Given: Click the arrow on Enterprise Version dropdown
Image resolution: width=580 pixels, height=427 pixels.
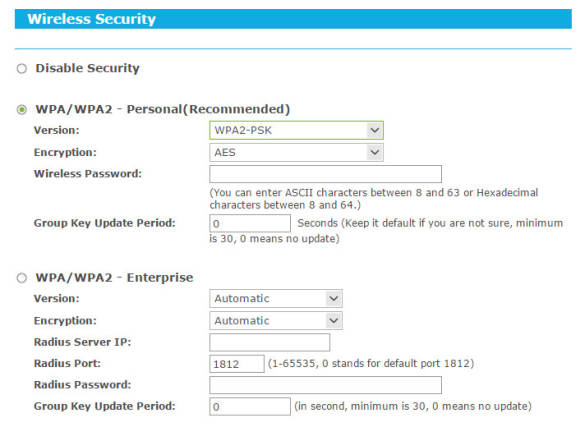Looking at the screenshot, I should click(x=334, y=299).
